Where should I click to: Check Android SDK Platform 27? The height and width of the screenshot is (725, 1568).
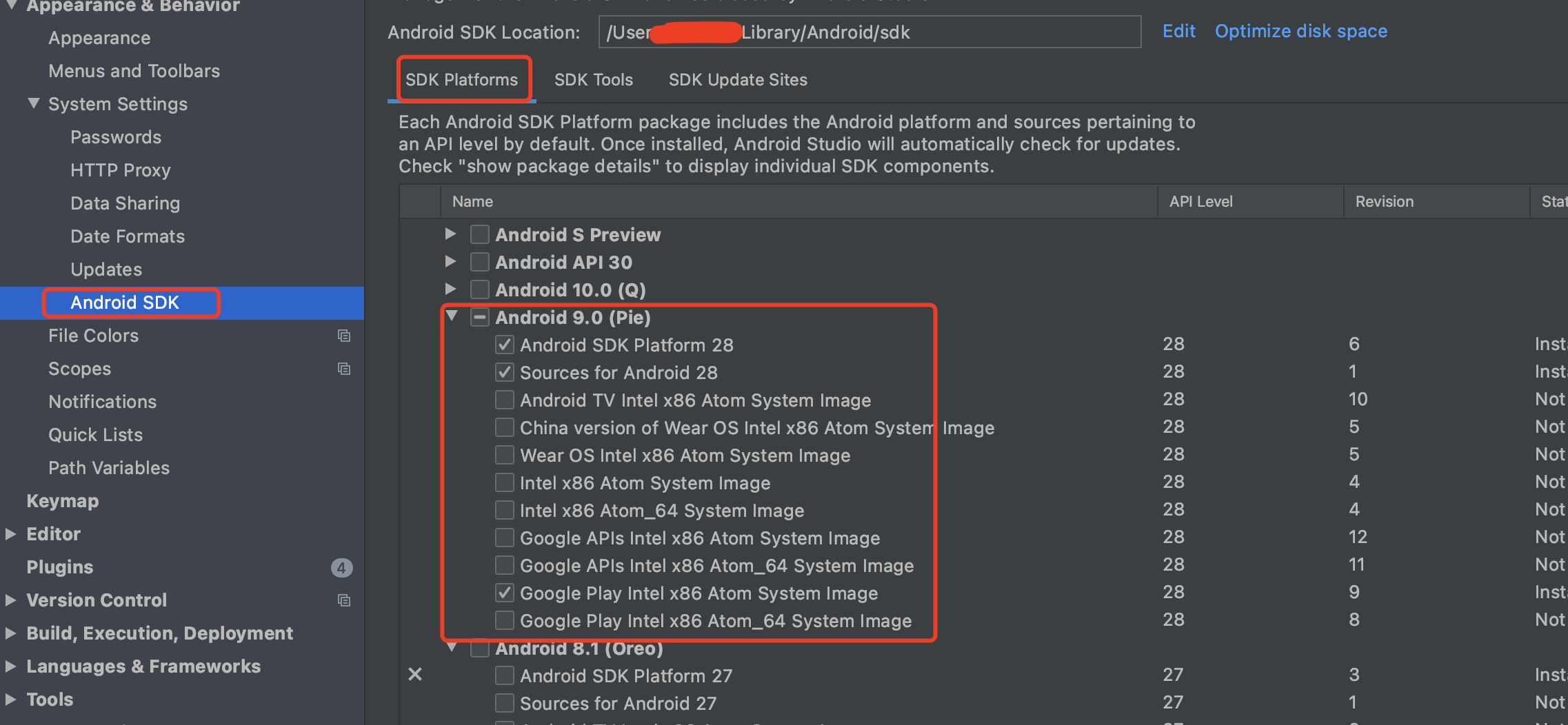point(505,675)
